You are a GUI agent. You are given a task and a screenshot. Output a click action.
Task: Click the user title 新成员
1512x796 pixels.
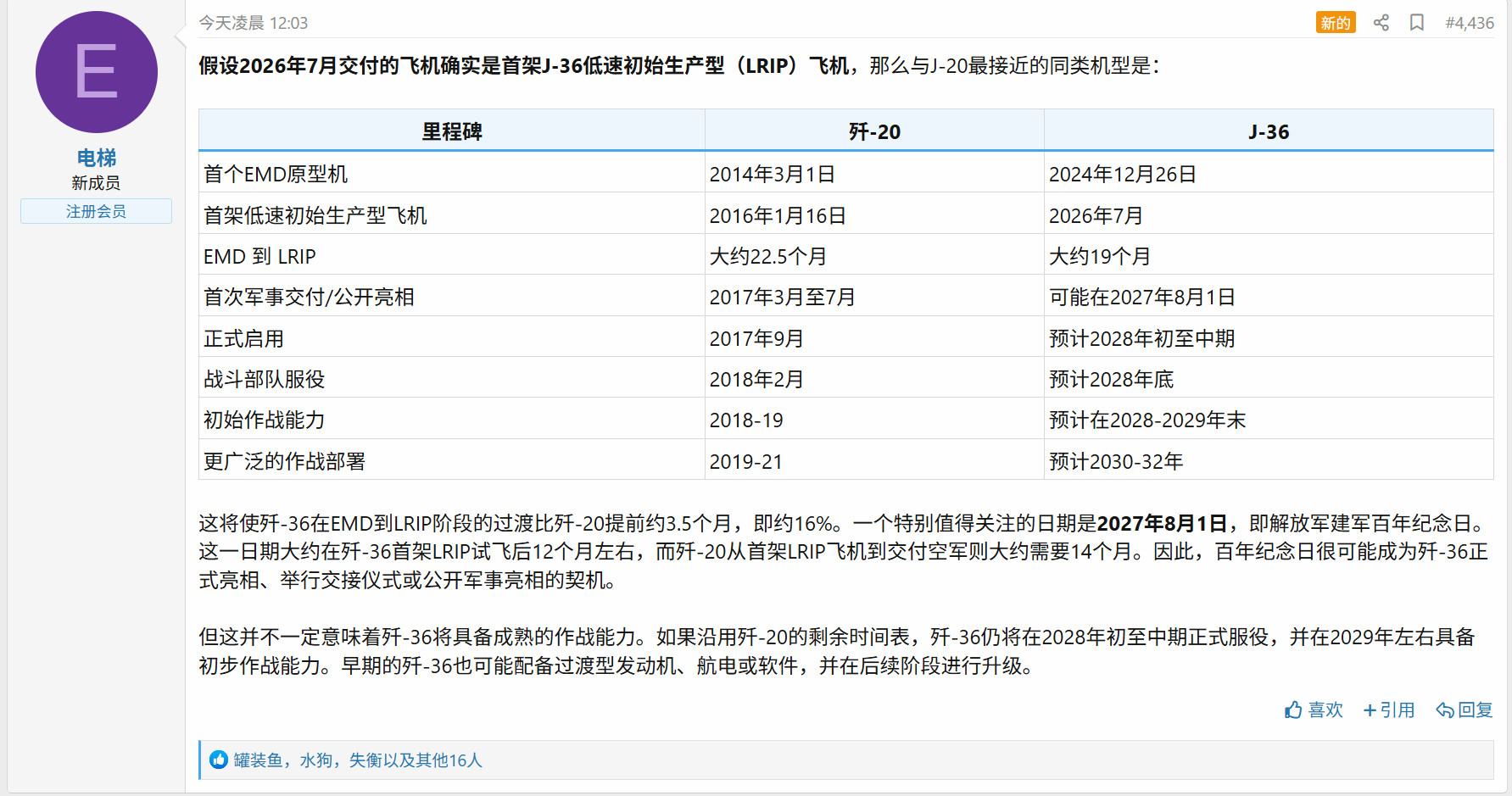point(96,183)
